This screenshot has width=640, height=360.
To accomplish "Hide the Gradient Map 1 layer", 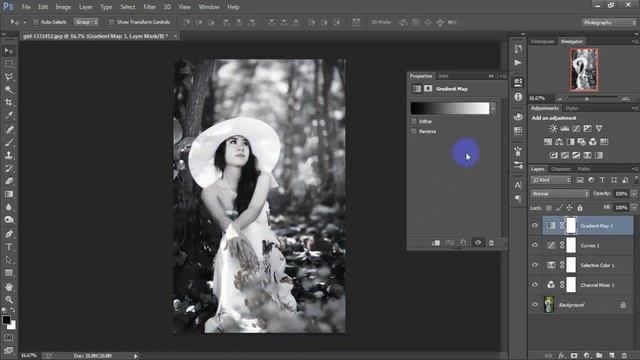I will [x=535, y=225].
